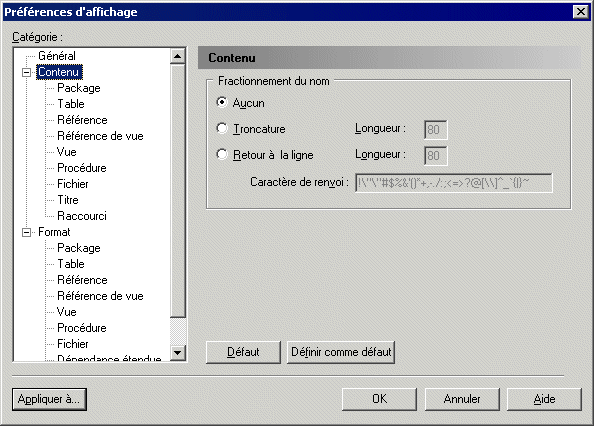Image resolution: width=594 pixels, height=426 pixels.
Task: Click the category list scroll up arrow
Action: (x=177, y=56)
